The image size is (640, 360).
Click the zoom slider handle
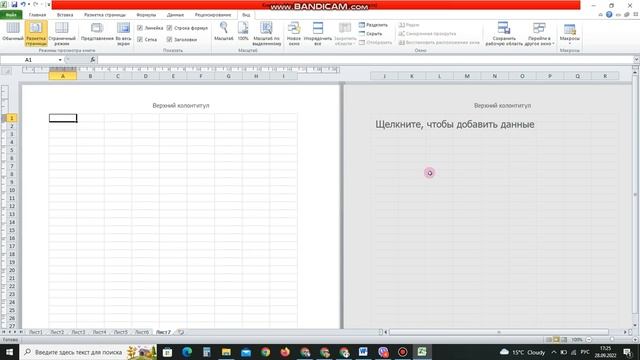coord(612,340)
